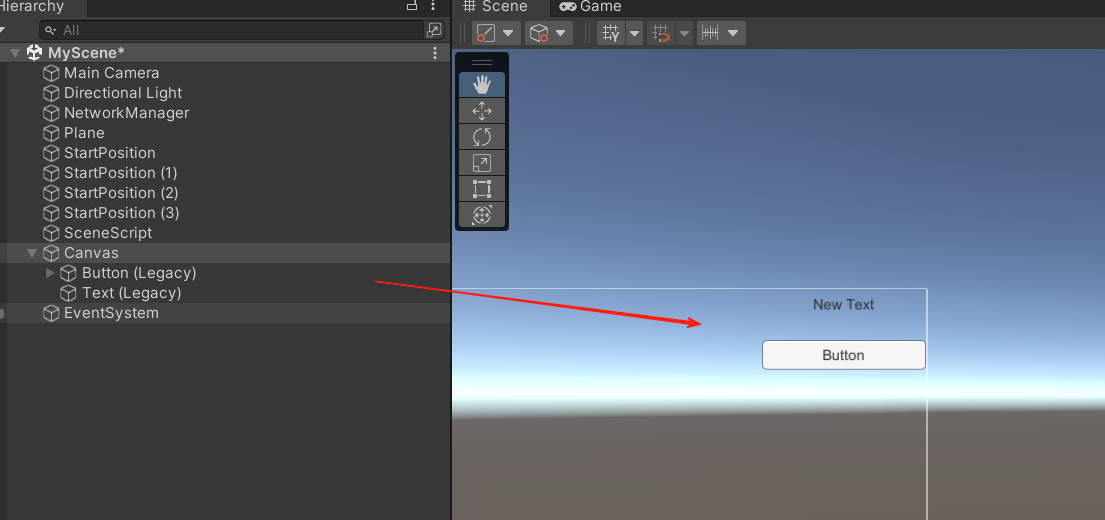The height and width of the screenshot is (520, 1105).
Task: Click the EventSystem cube icon
Action: (51, 313)
